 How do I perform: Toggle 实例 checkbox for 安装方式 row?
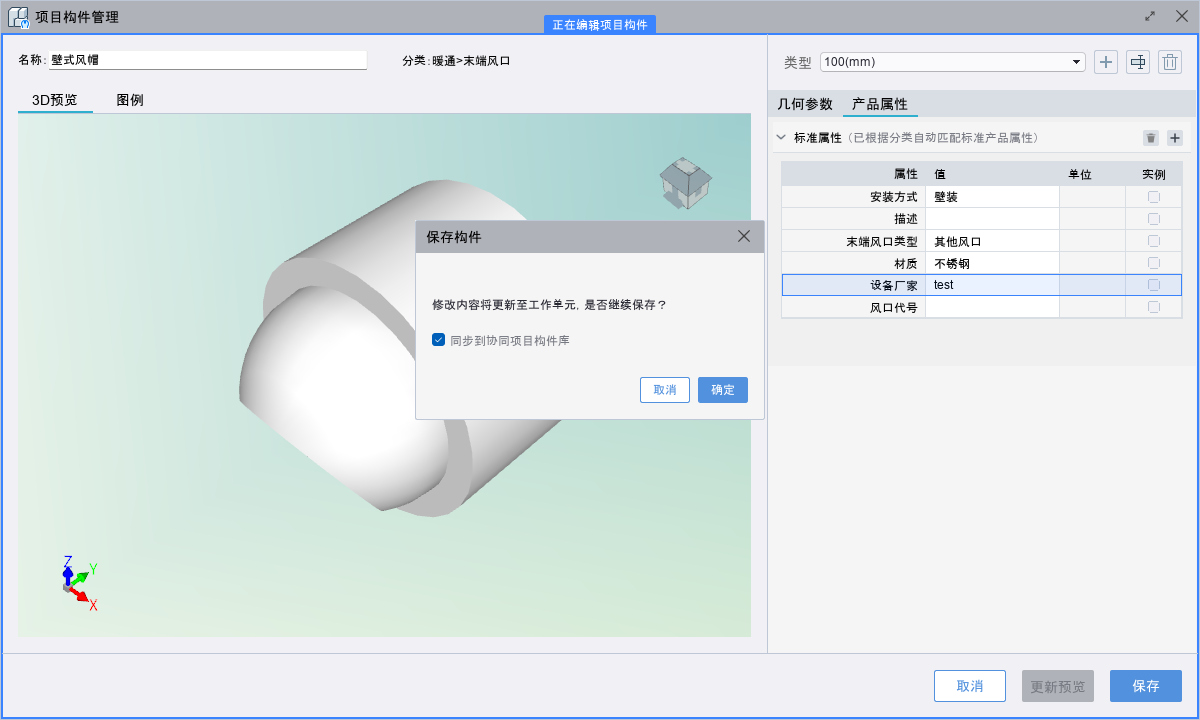[x=1153, y=197]
